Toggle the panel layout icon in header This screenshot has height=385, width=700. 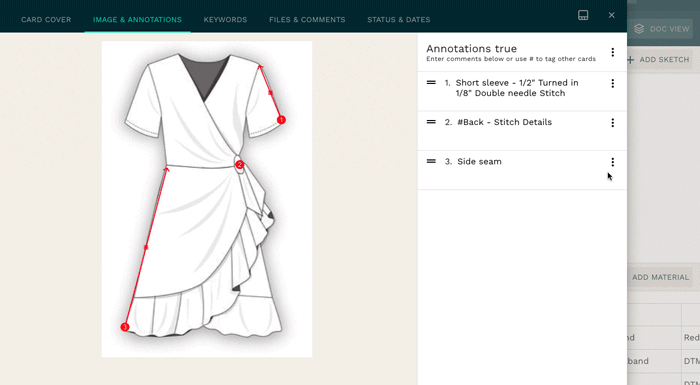point(583,15)
